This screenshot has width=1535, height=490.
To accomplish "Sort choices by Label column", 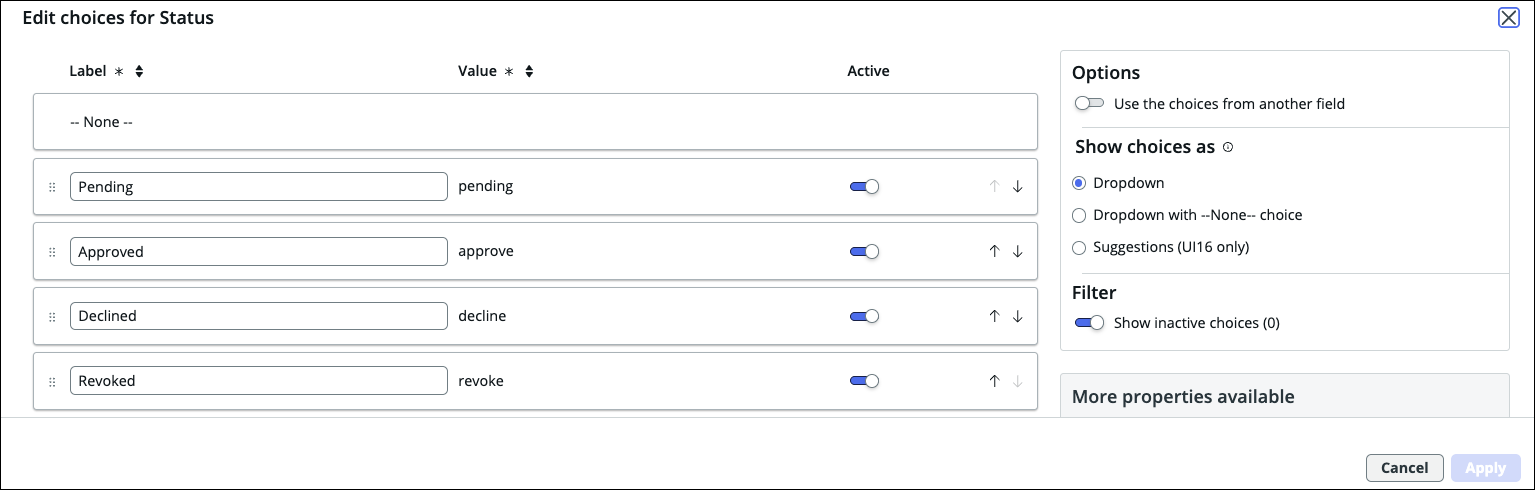I will pos(139,71).
